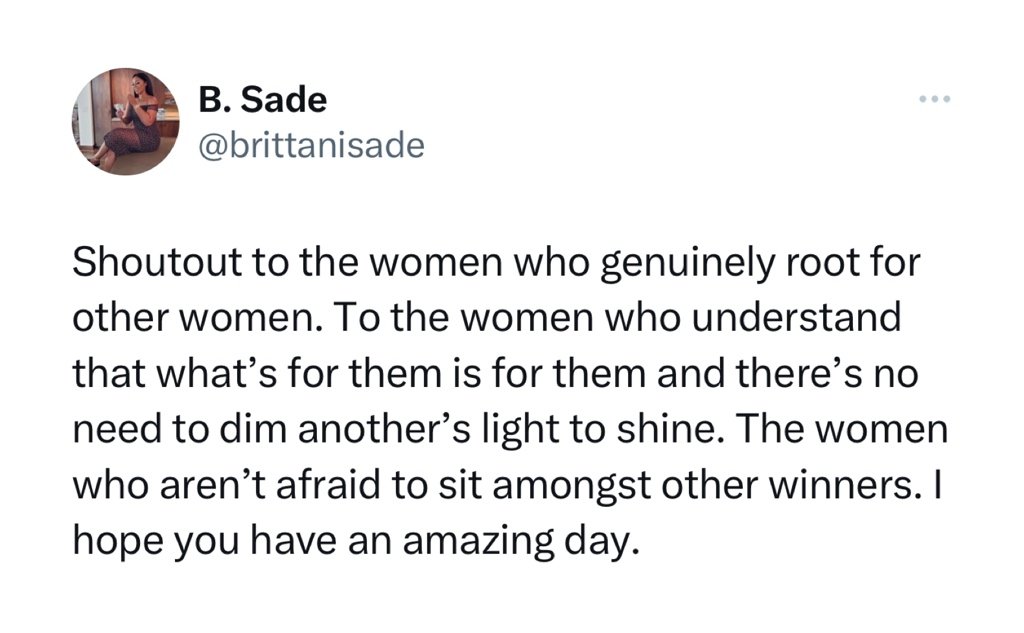This screenshot has width=1024, height=633.
Task: Click on the word "genuinely"
Action: pyautogui.click(x=686, y=265)
